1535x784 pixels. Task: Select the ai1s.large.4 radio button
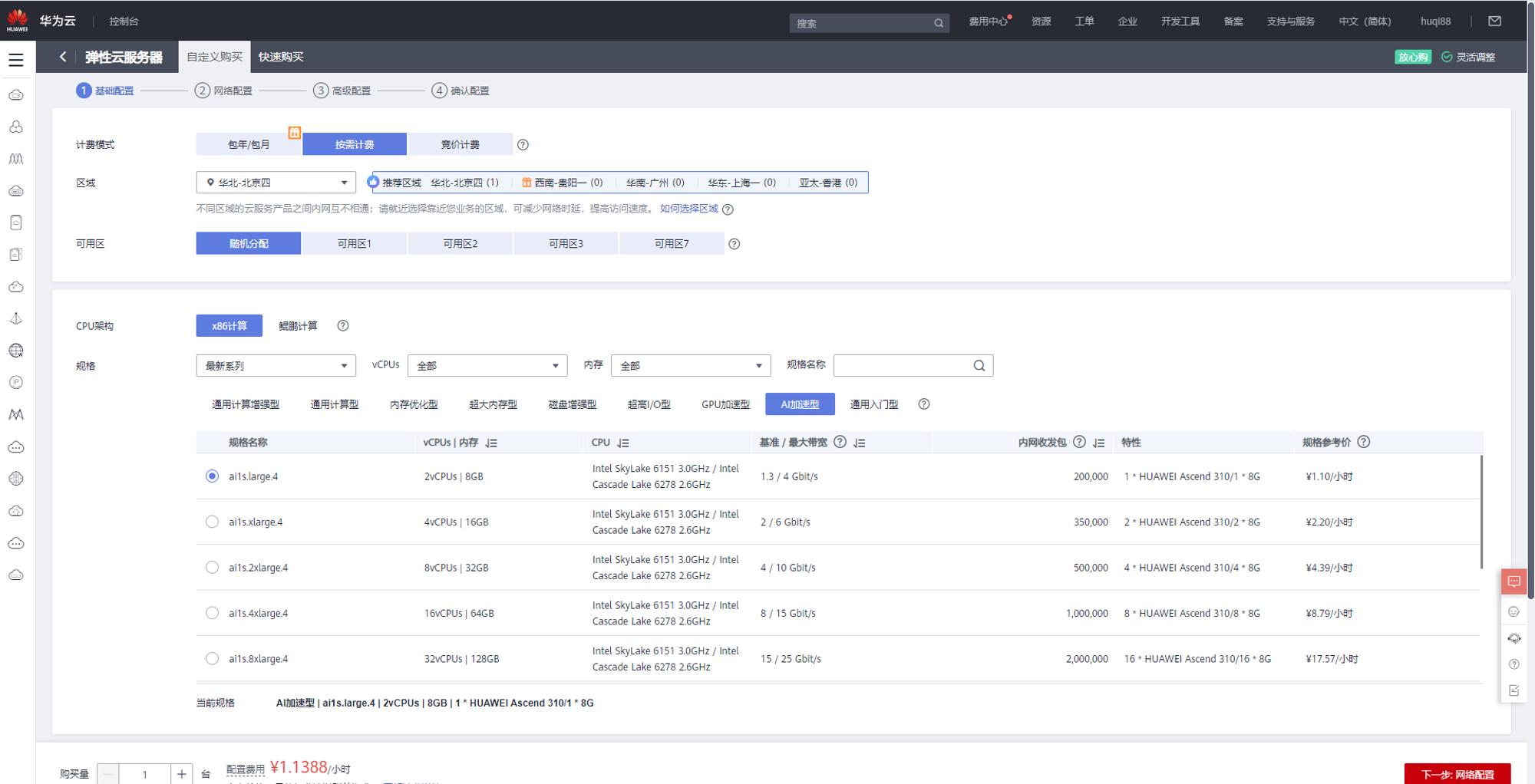coord(212,476)
